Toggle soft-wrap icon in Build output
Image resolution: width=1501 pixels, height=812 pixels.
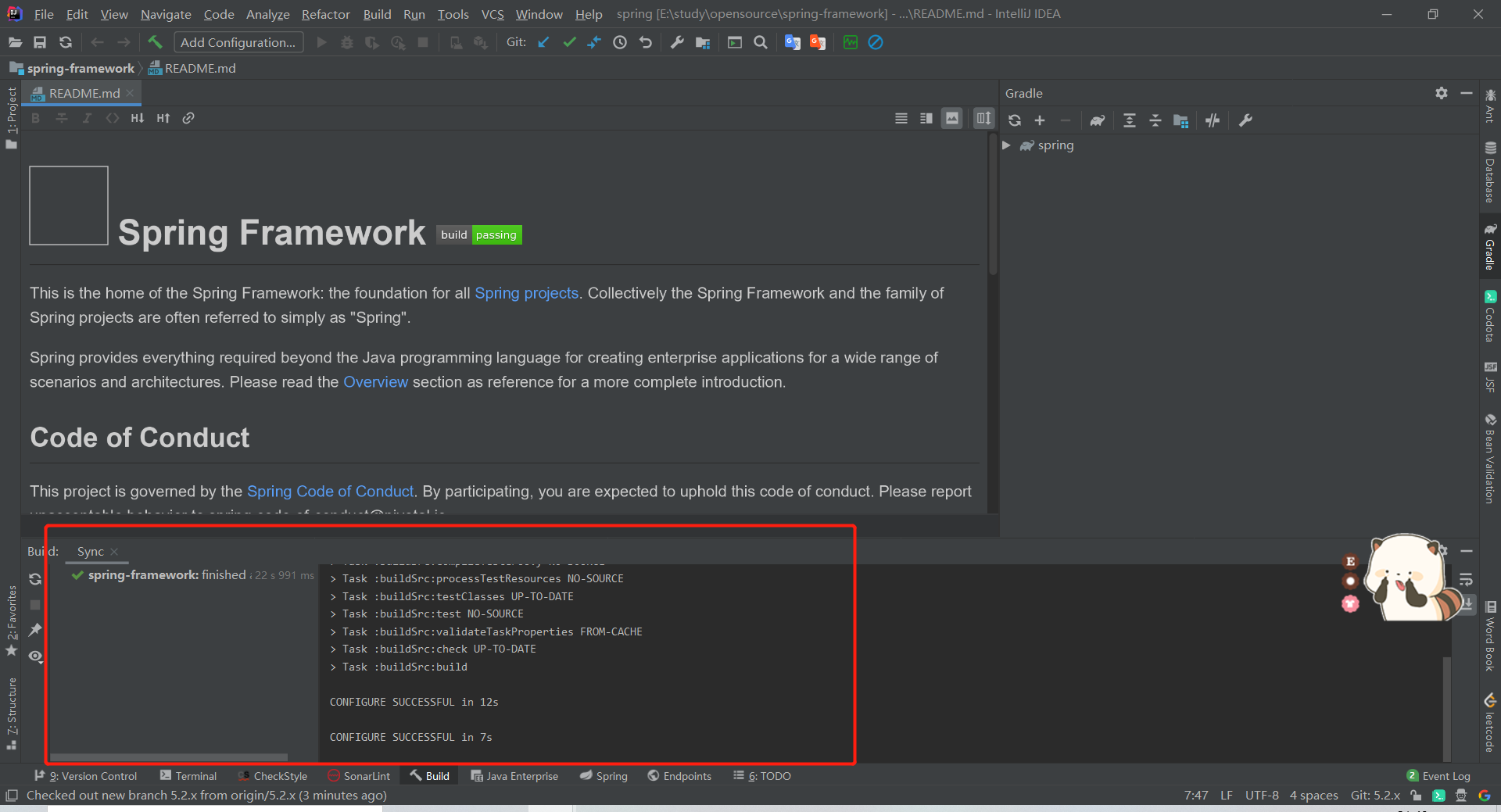[x=1466, y=579]
